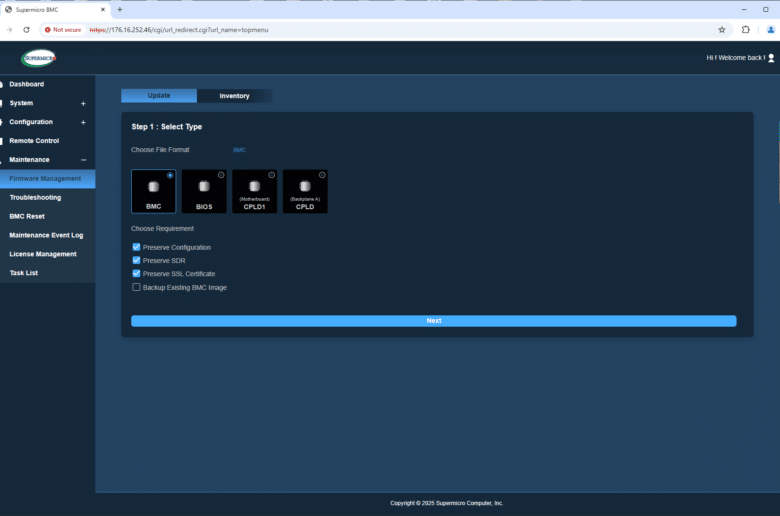Maximize the browser window
The image size is (780, 516).
point(766,9)
